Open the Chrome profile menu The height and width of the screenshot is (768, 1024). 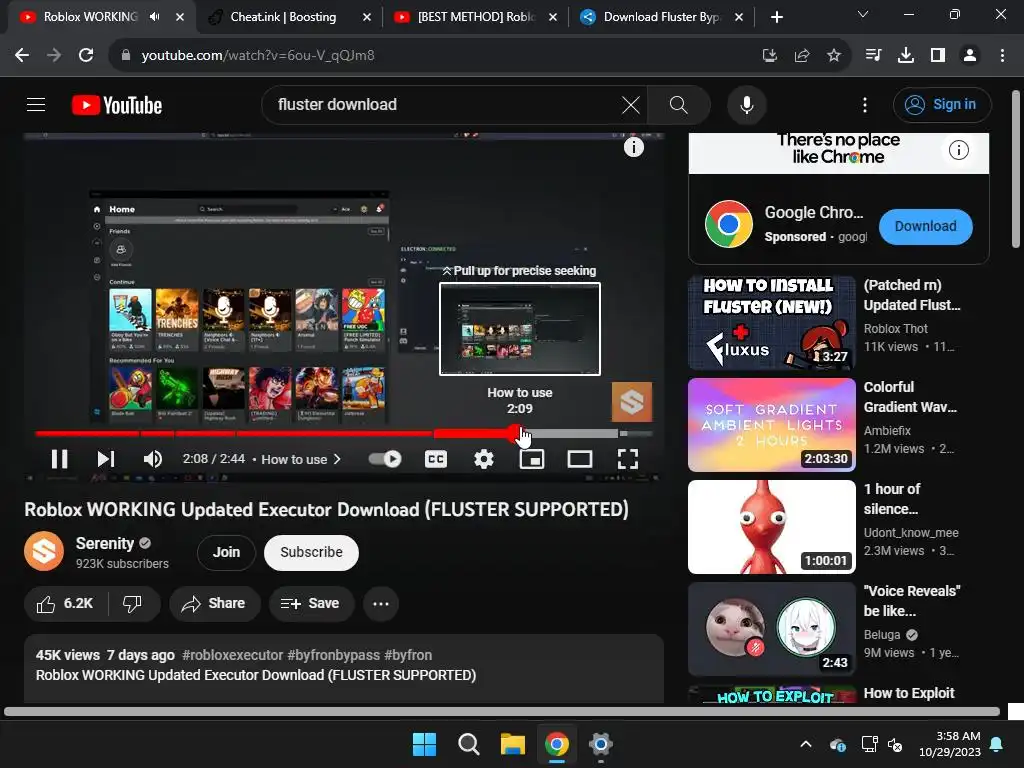click(970, 56)
